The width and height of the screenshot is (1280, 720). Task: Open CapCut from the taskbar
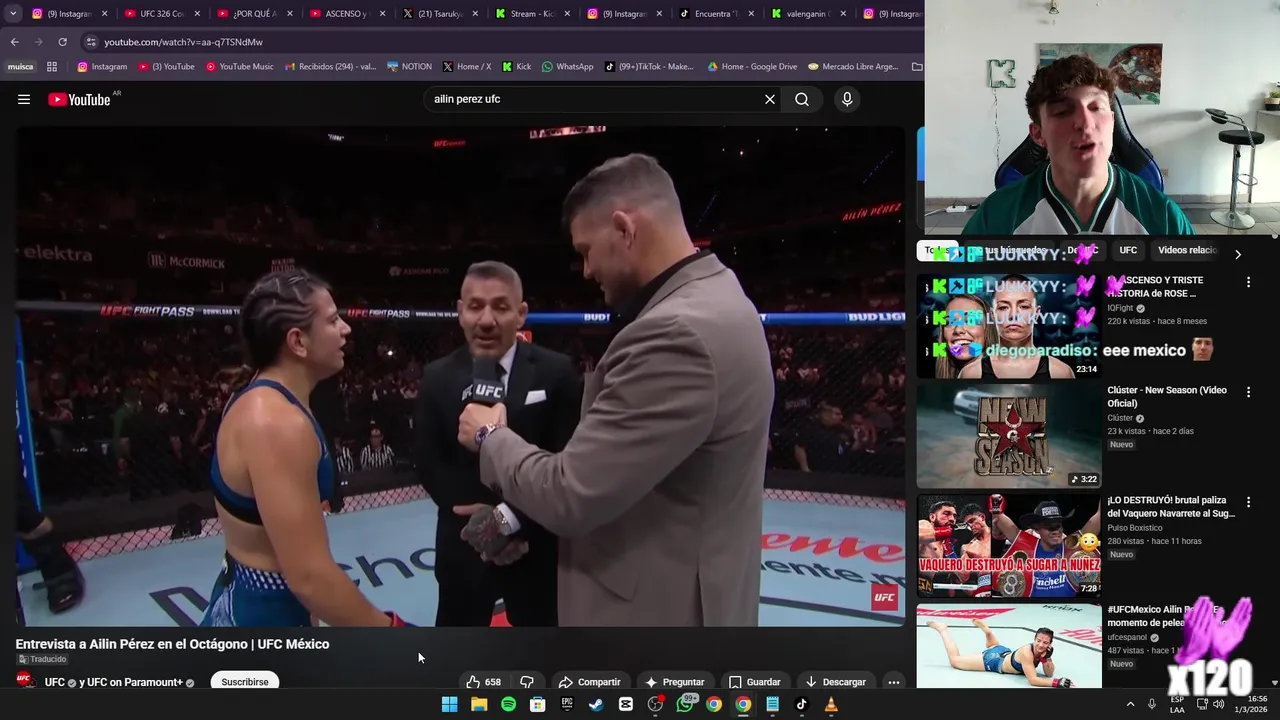coord(626,704)
